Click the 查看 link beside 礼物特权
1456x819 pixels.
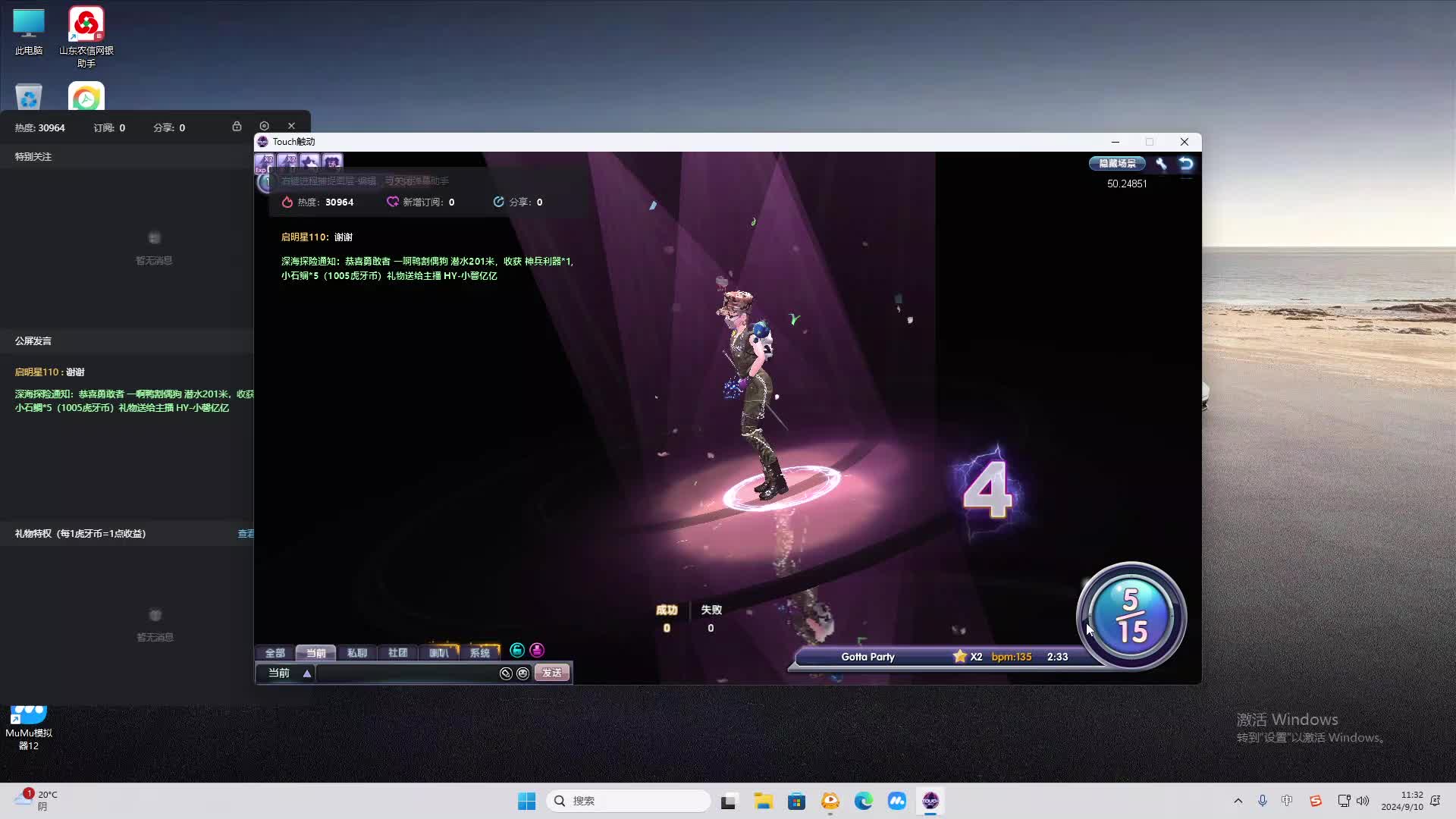point(246,534)
